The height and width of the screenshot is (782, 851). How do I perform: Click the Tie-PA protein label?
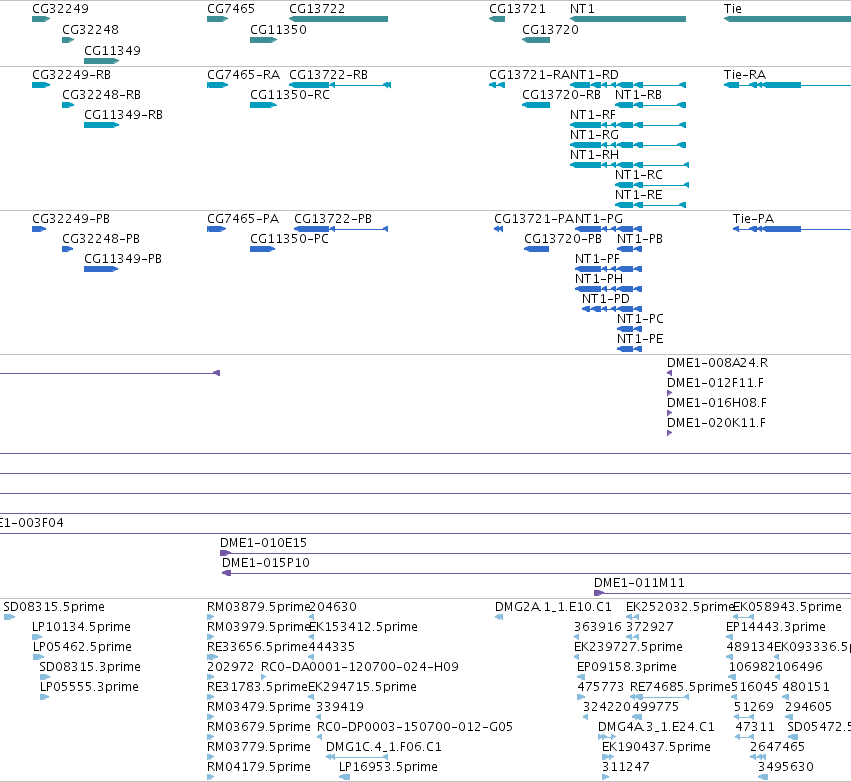coord(753,219)
